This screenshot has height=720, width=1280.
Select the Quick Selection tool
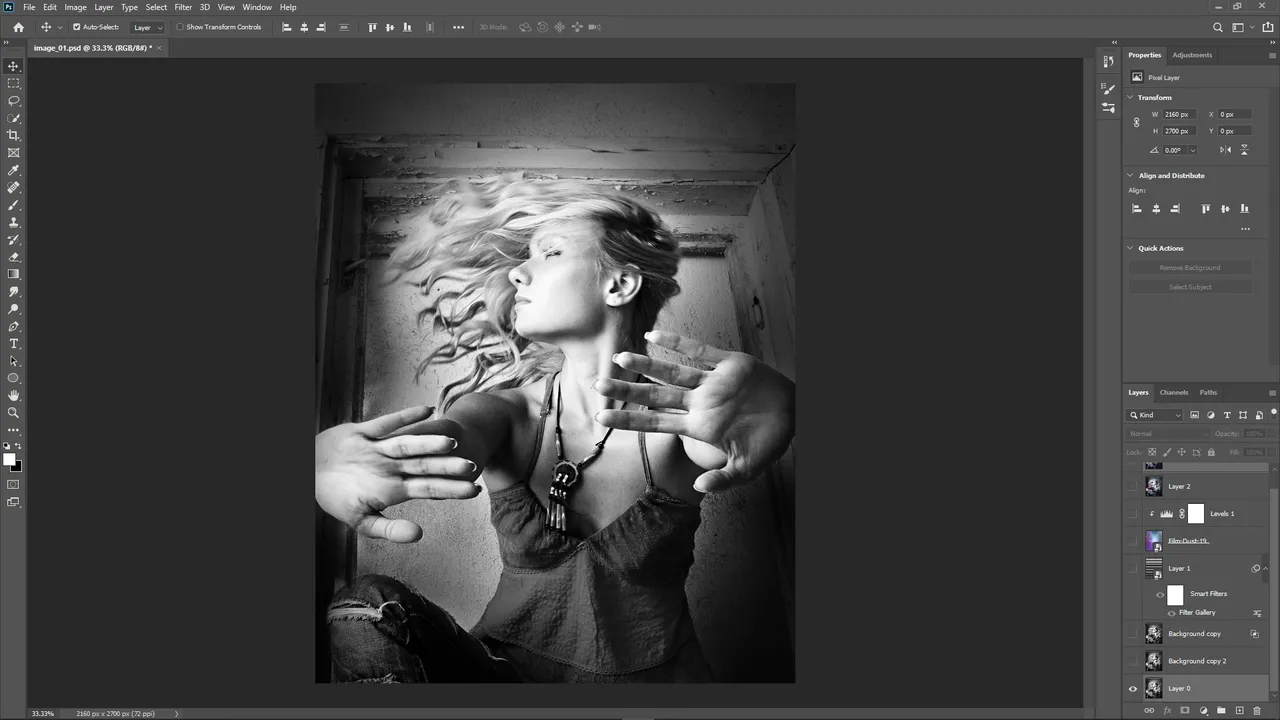point(13,118)
